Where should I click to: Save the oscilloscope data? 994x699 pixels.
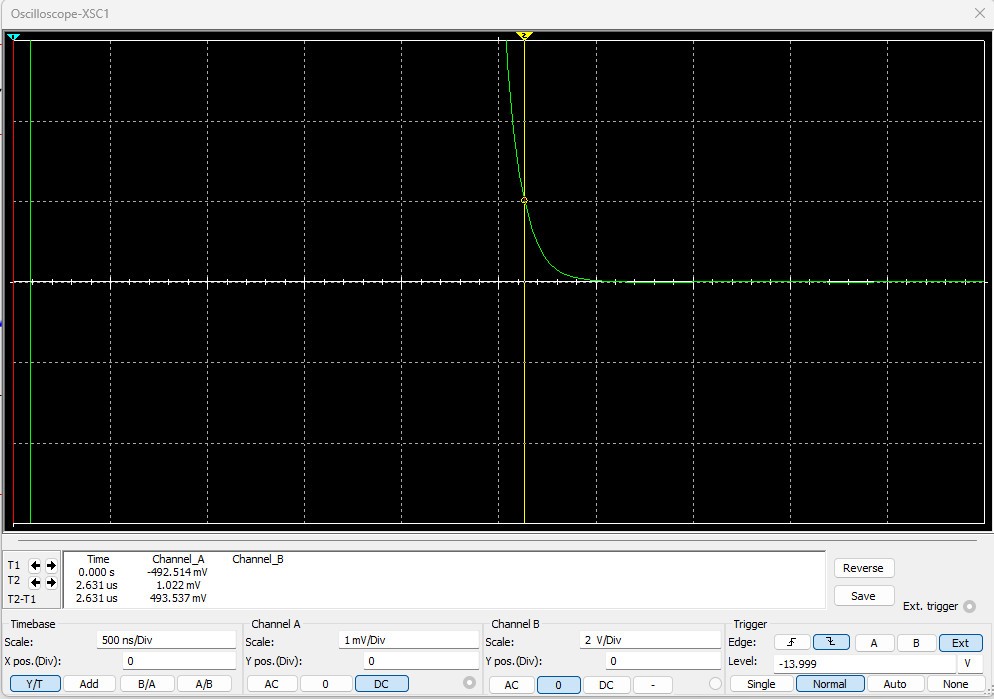click(863, 595)
